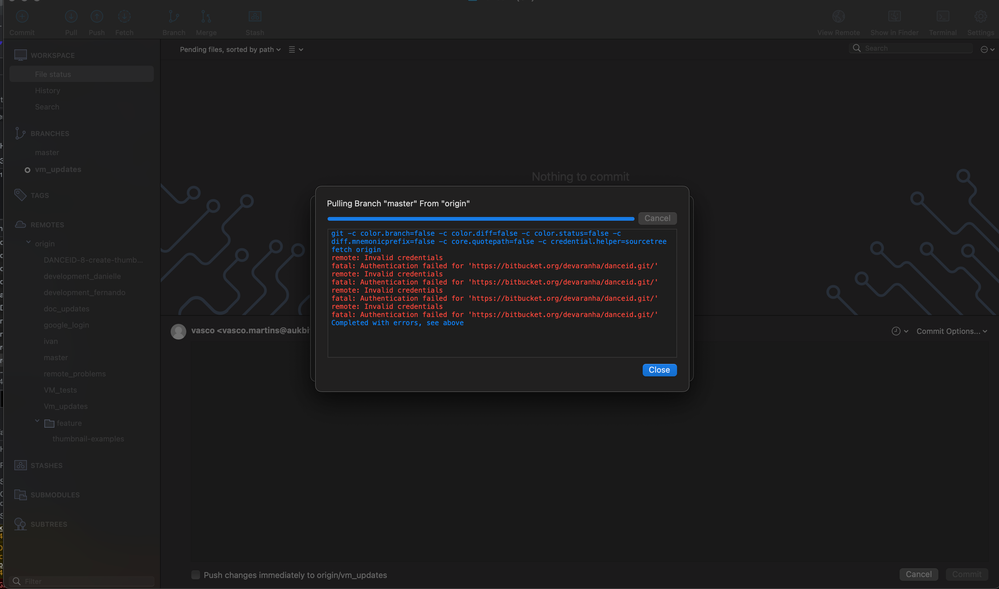Viewport: 999px width, 589px height.
Task: Select the local master branch
Action: (47, 152)
